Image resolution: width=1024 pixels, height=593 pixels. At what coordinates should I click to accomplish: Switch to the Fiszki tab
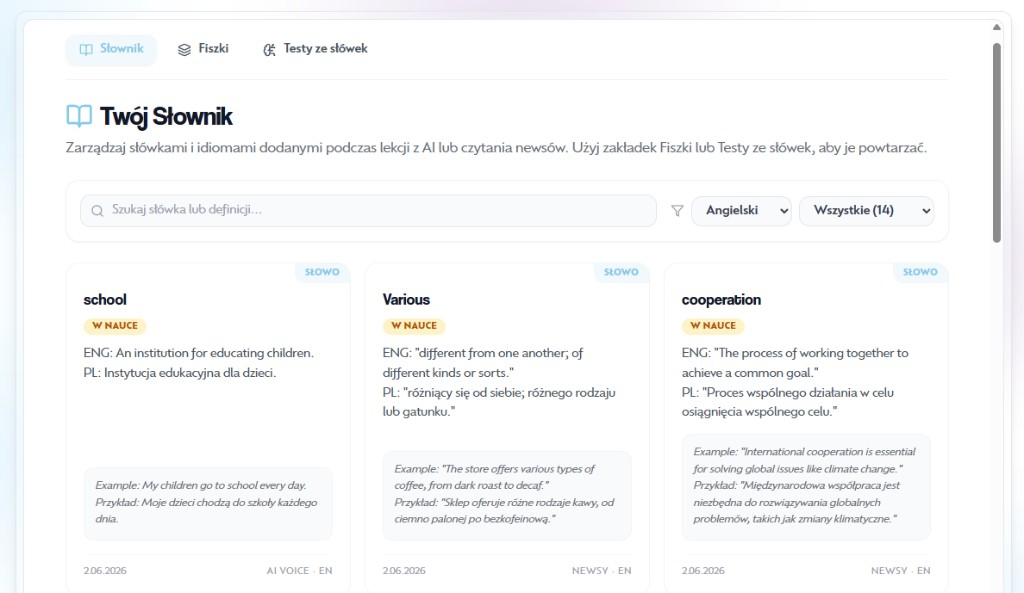coord(203,50)
